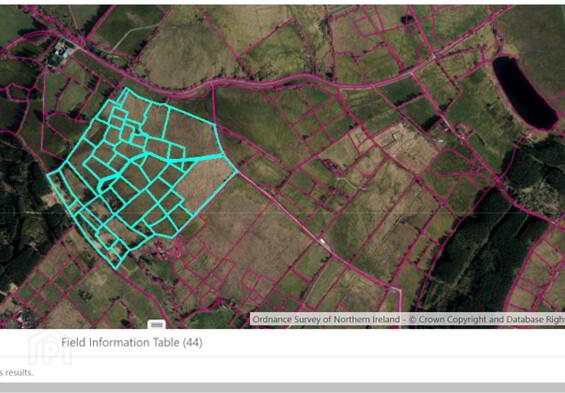The width and height of the screenshot is (565, 393).
Task: Click the faded house watermark logo
Action: point(50,348)
